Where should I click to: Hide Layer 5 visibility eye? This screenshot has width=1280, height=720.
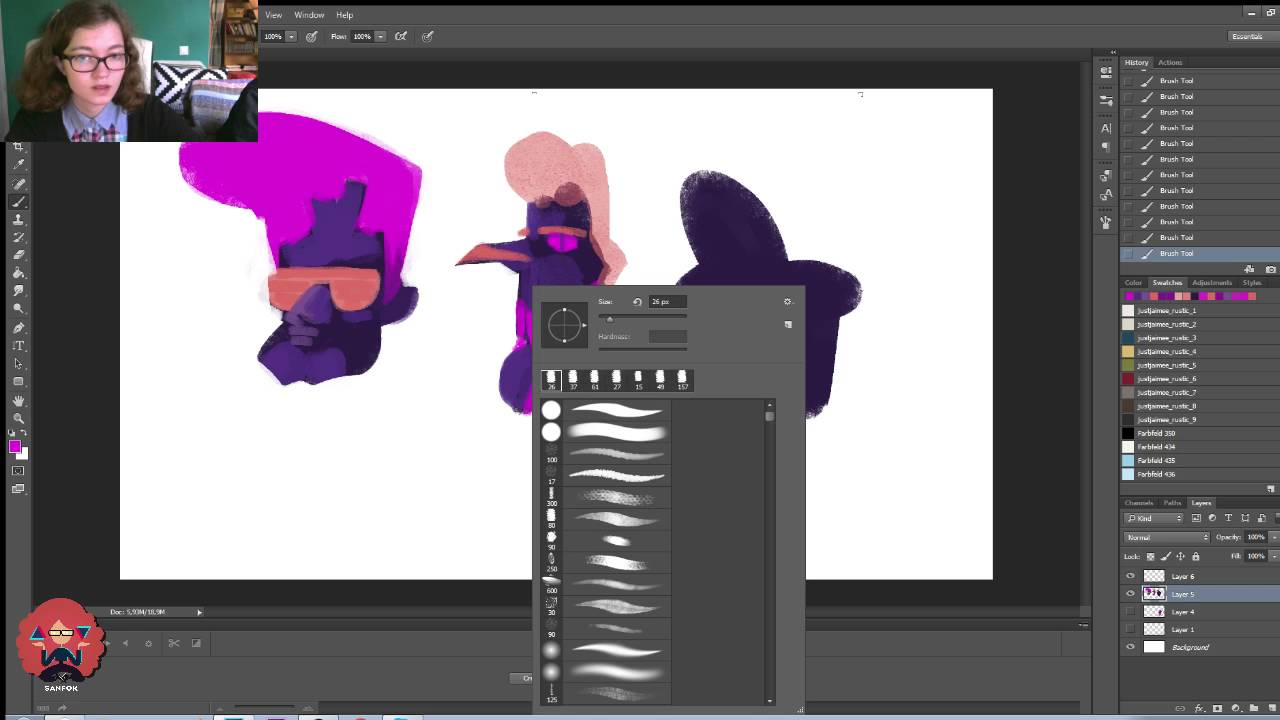point(1130,594)
